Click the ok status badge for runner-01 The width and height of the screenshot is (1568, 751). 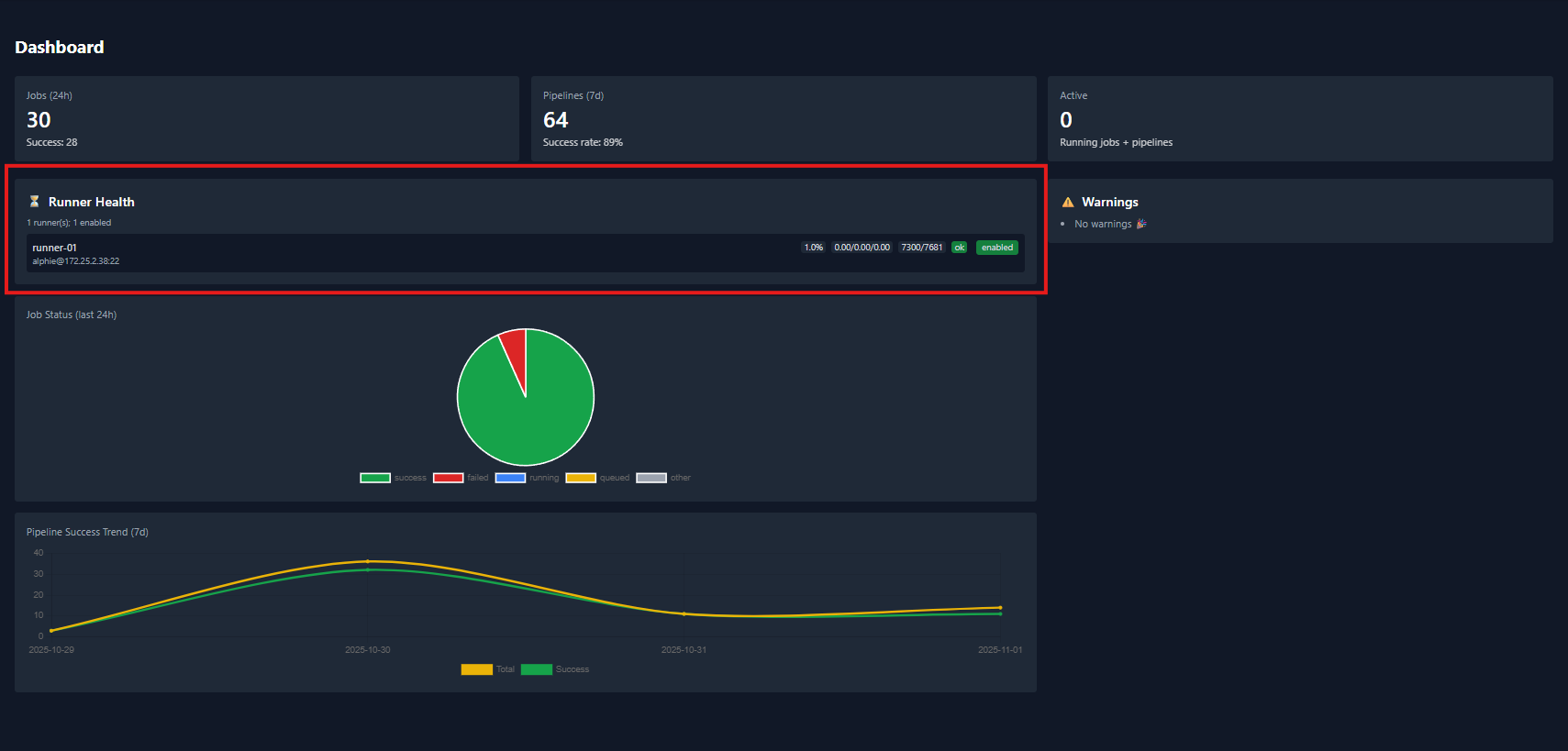click(x=959, y=248)
